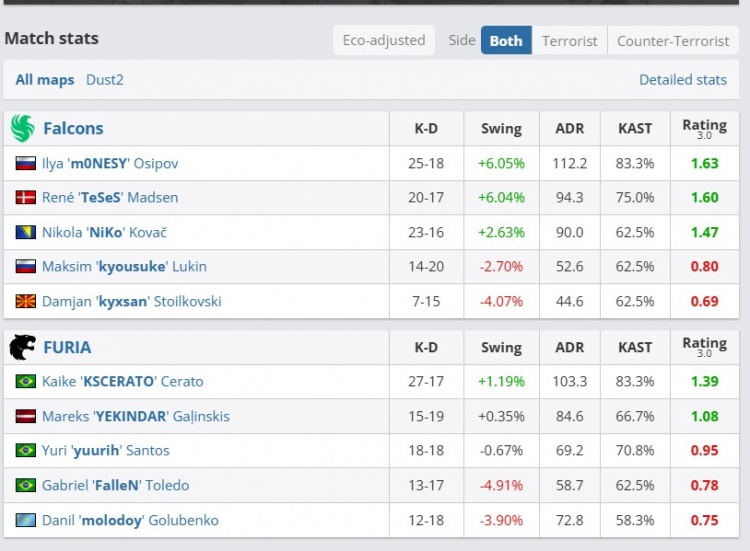
Task: Switch side filter to Terrorist
Action: 569,41
